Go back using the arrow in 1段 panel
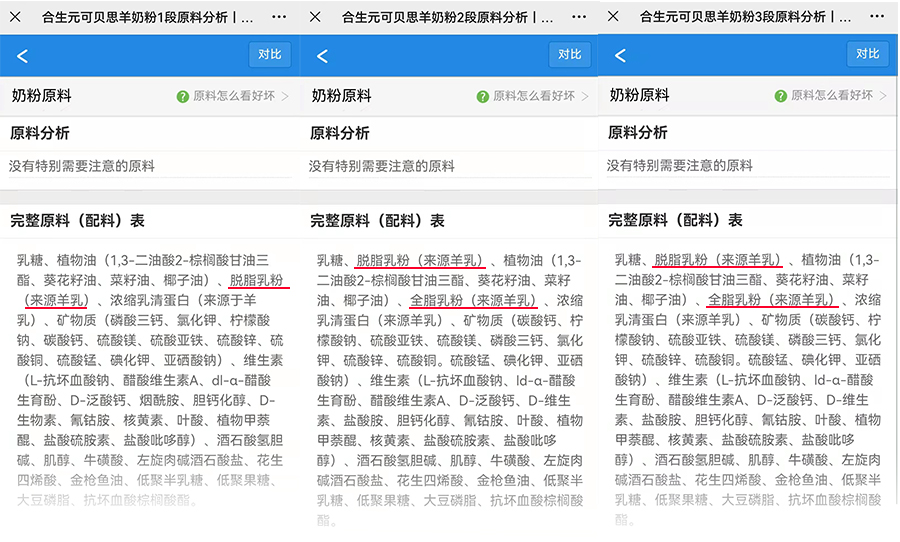This screenshot has height=542, width=900. tap(22, 56)
